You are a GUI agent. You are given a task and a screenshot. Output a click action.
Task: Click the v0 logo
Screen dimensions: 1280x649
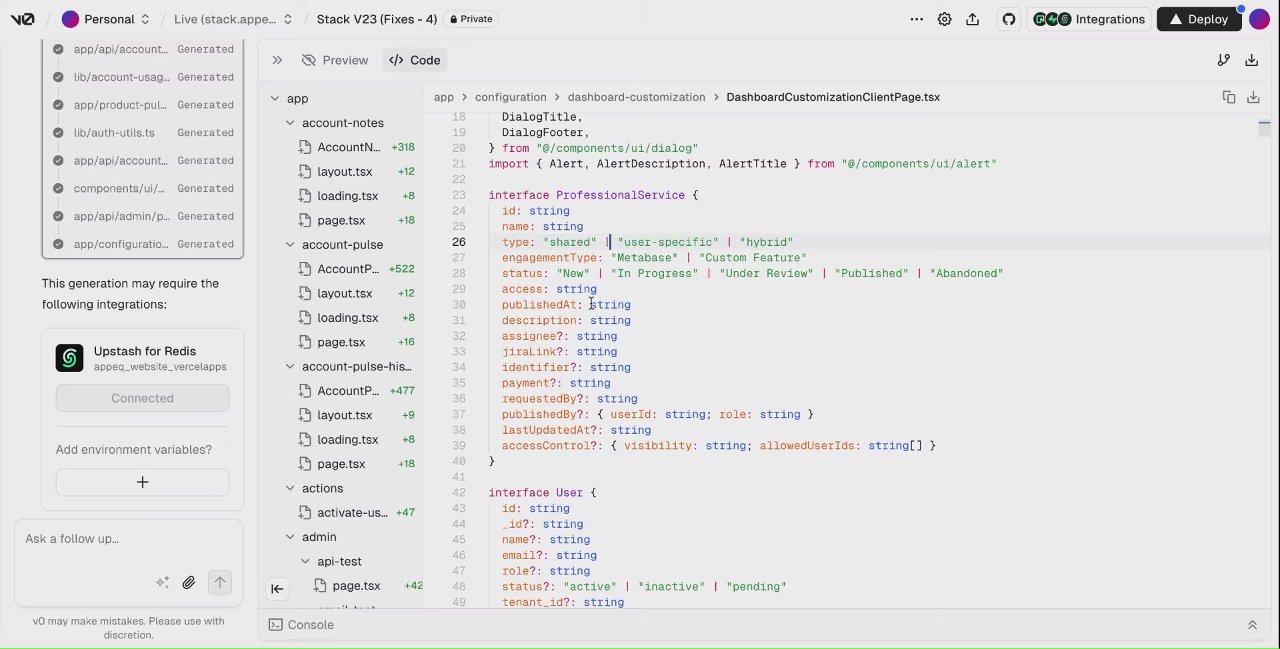point(22,19)
